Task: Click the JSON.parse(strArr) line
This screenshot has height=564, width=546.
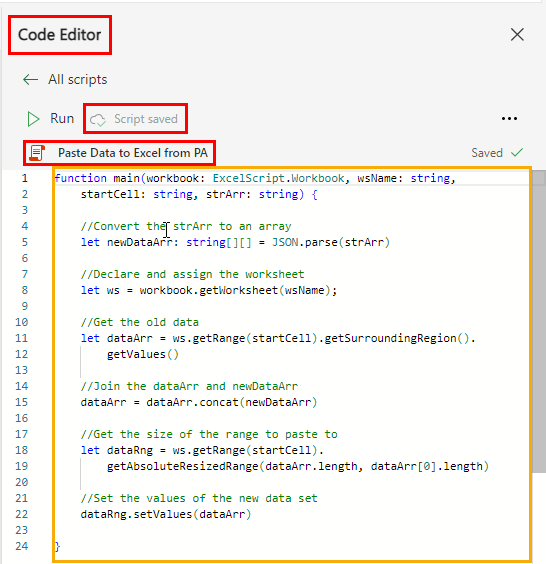Action: coord(235,242)
